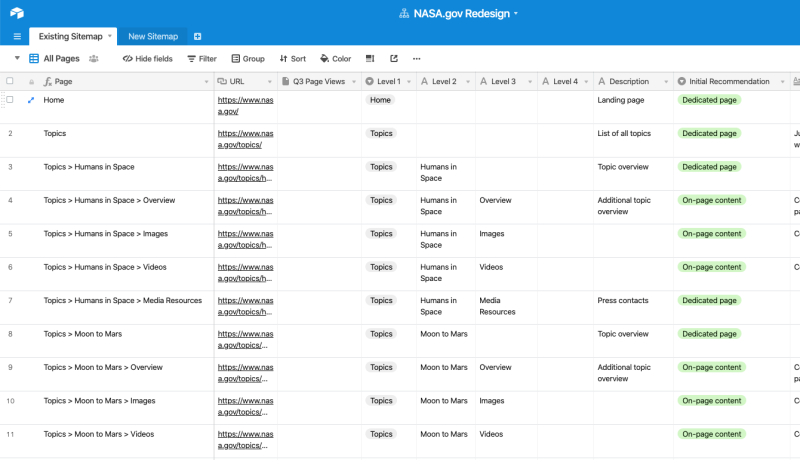Image resolution: width=800 pixels, height=460 pixels.
Task: Open the Filter options
Action: [x=202, y=59]
